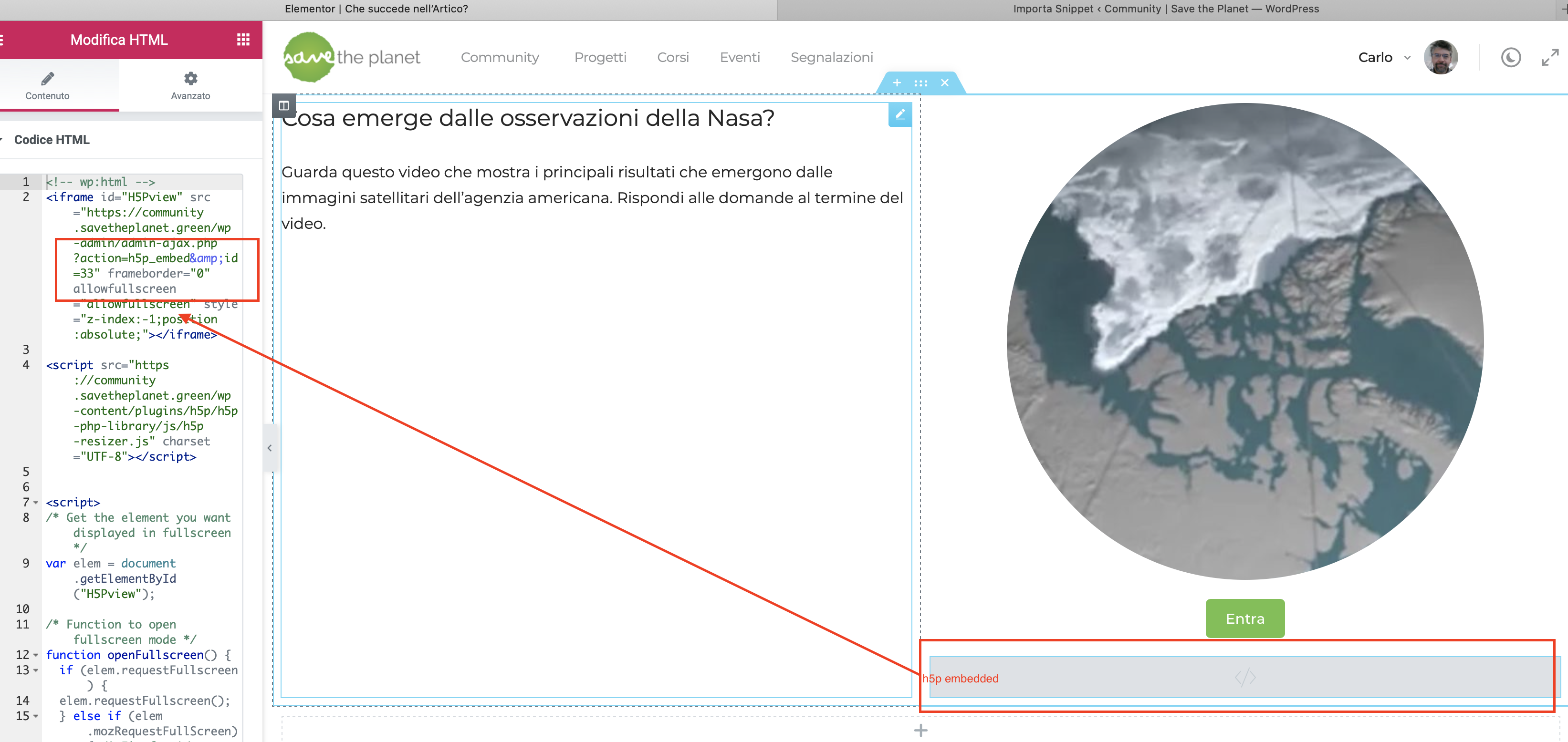Open the Elementor widgets grid menu
The height and width of the screenshot is (742, 1568).
[x=243, y=40]
